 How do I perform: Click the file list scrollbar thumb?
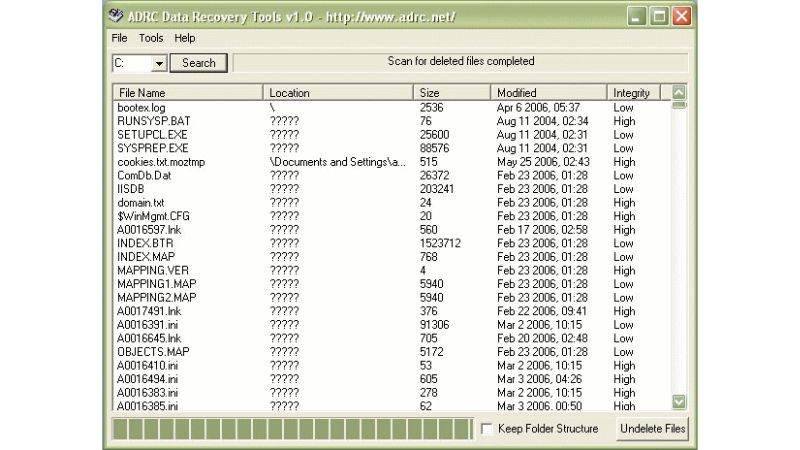pyautogui.click(x=679, y=105)
